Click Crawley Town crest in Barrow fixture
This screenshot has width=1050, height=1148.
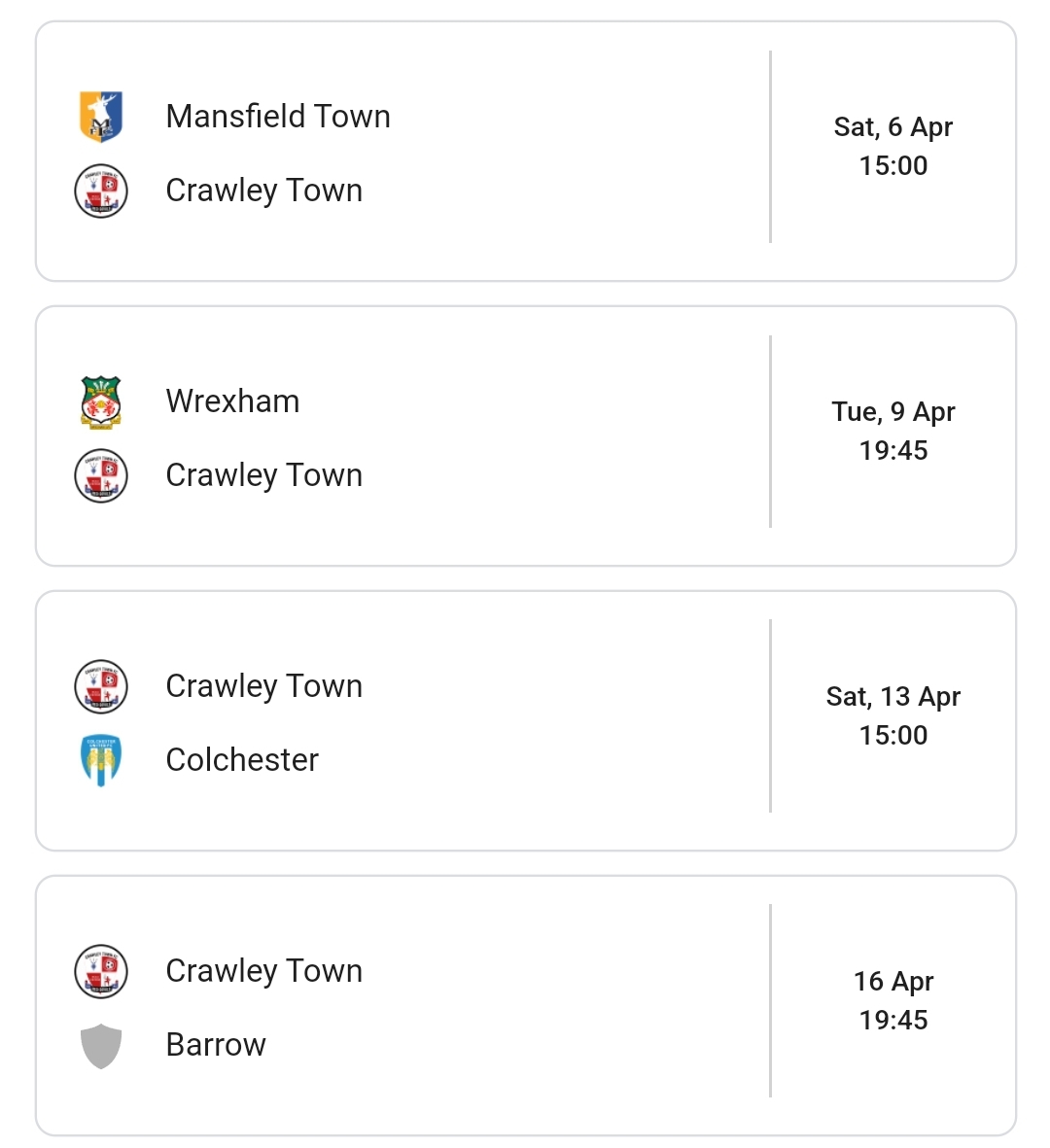tap(101, 971)
